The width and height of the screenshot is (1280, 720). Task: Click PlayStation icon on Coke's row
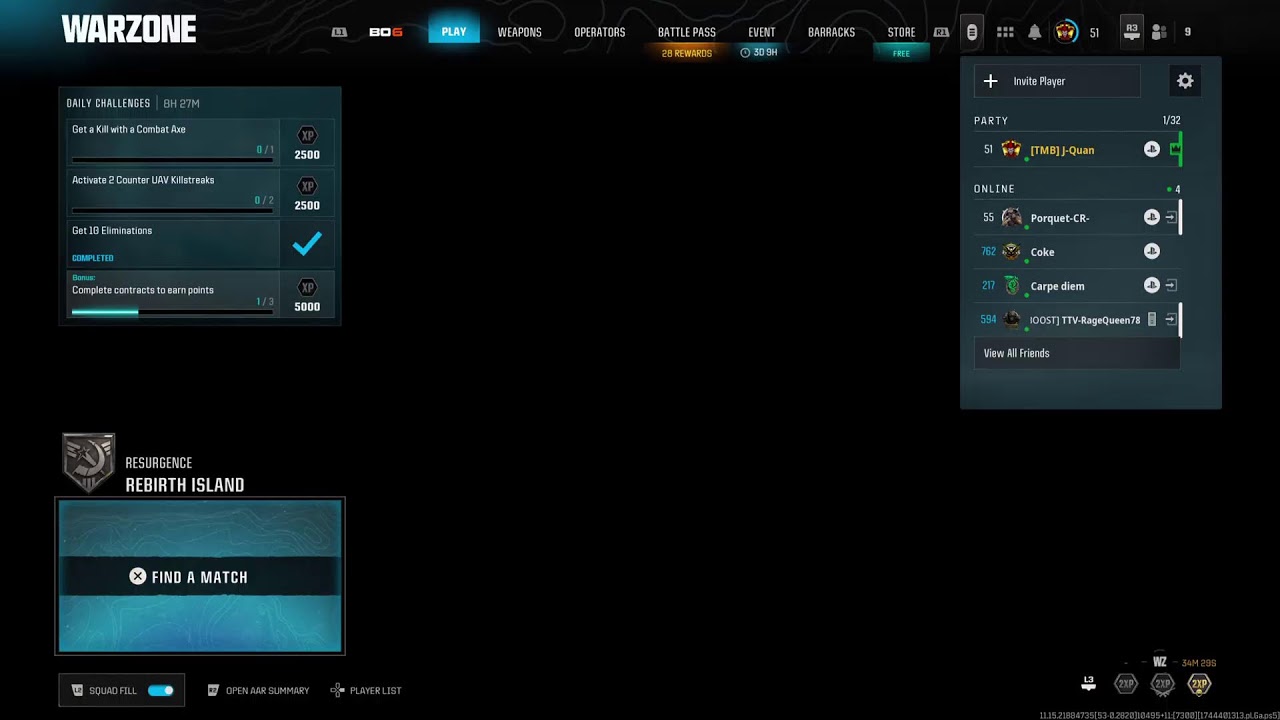[1152, 252]
